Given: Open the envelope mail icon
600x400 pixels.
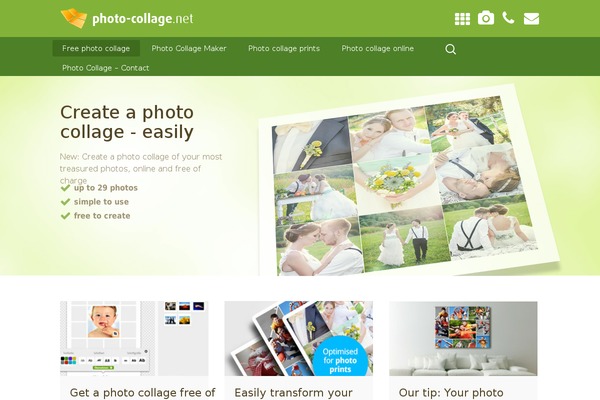Looking at the screenshot, I should 532,19.
